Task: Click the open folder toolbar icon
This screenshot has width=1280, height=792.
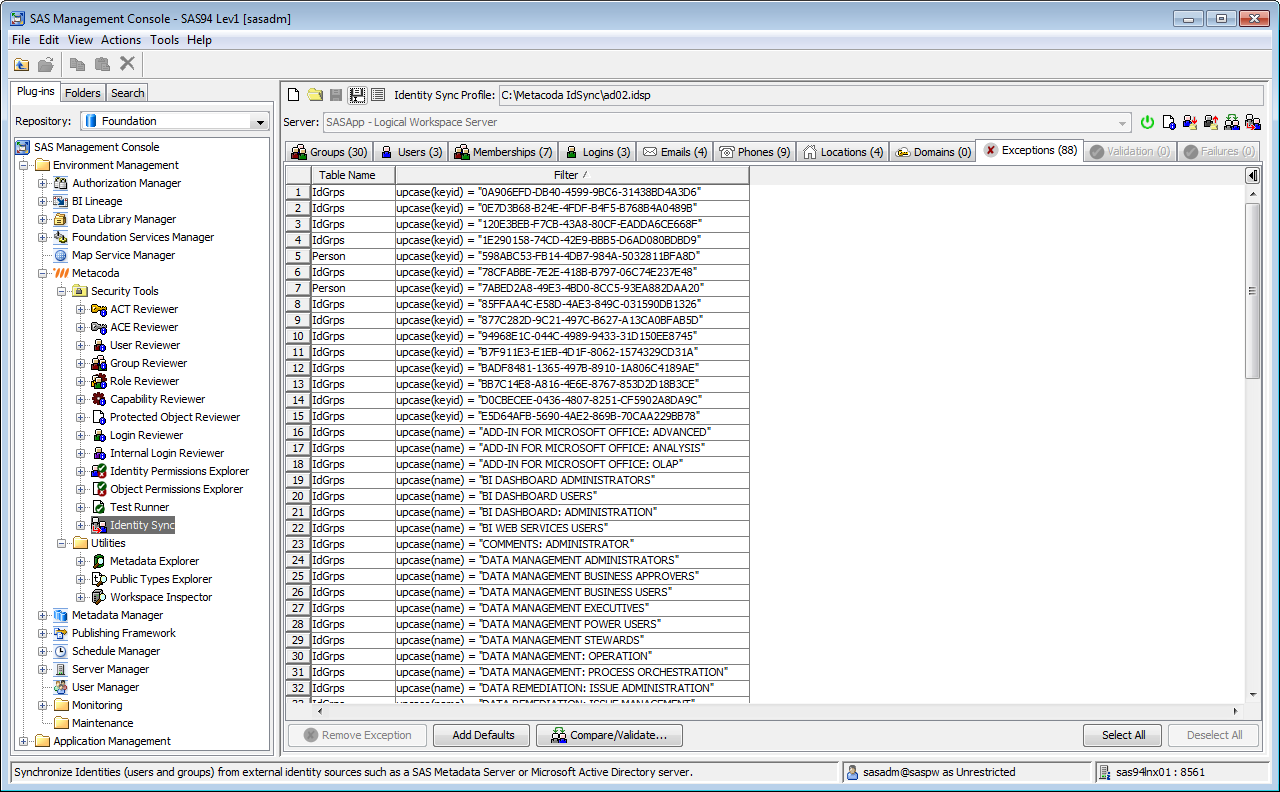Action: (x=46, y=64)
